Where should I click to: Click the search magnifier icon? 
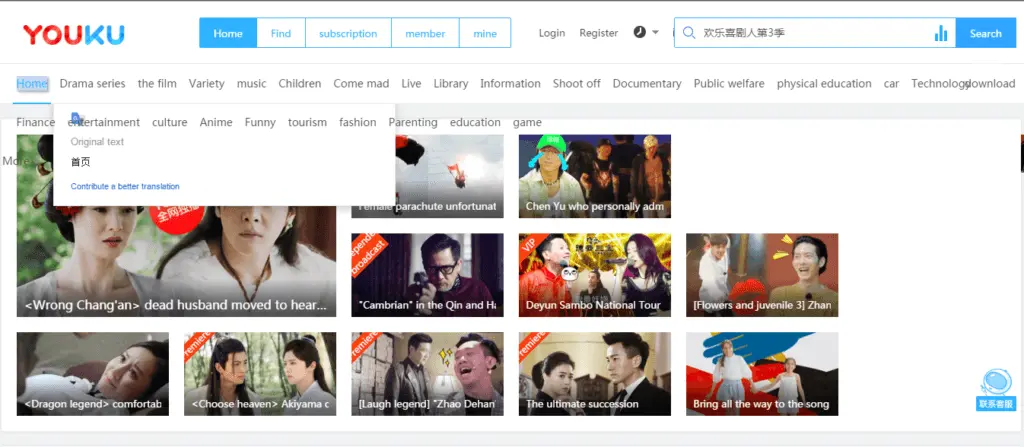tap(688, 33)
